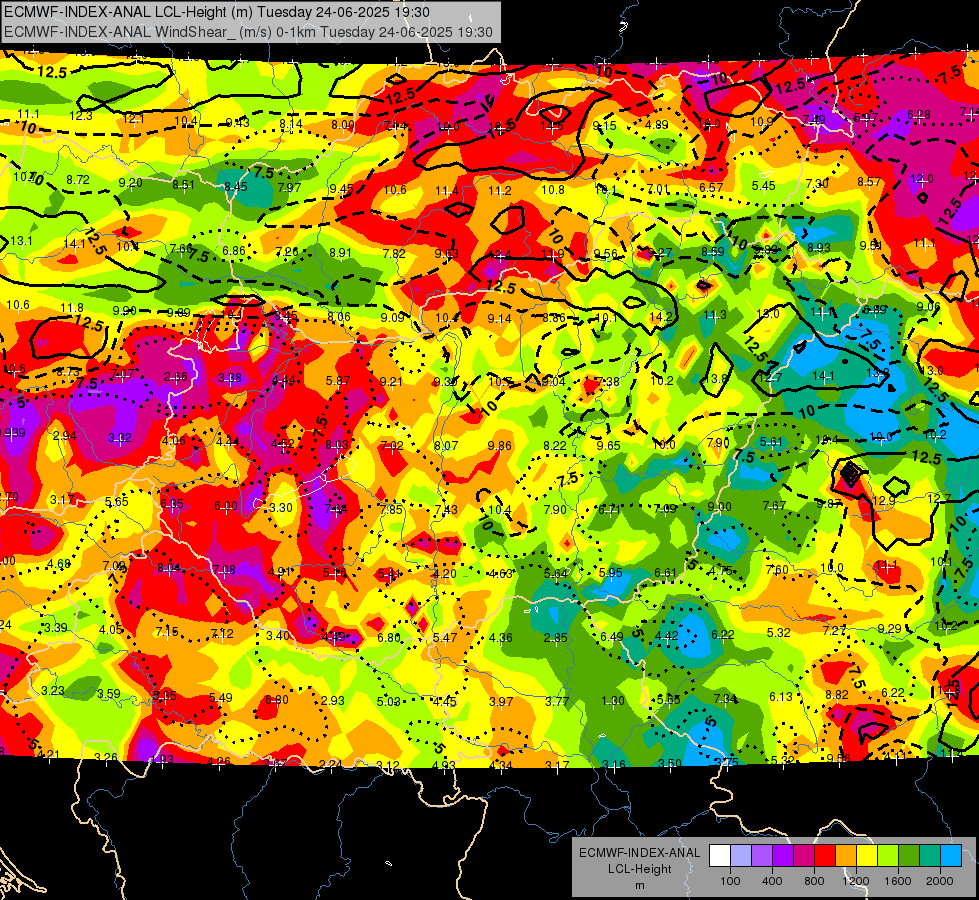Click the magenta-pink legend swatch left of red
This screenshot has height=900, width=979.
pos(804,856)
